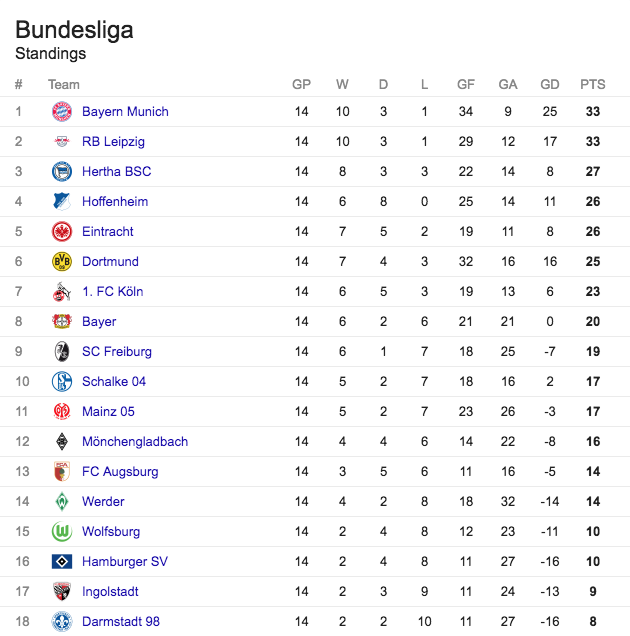Screen dimensions: 630x636
Task: Click the Schalke 04 club crest
Action: [62, 382]
